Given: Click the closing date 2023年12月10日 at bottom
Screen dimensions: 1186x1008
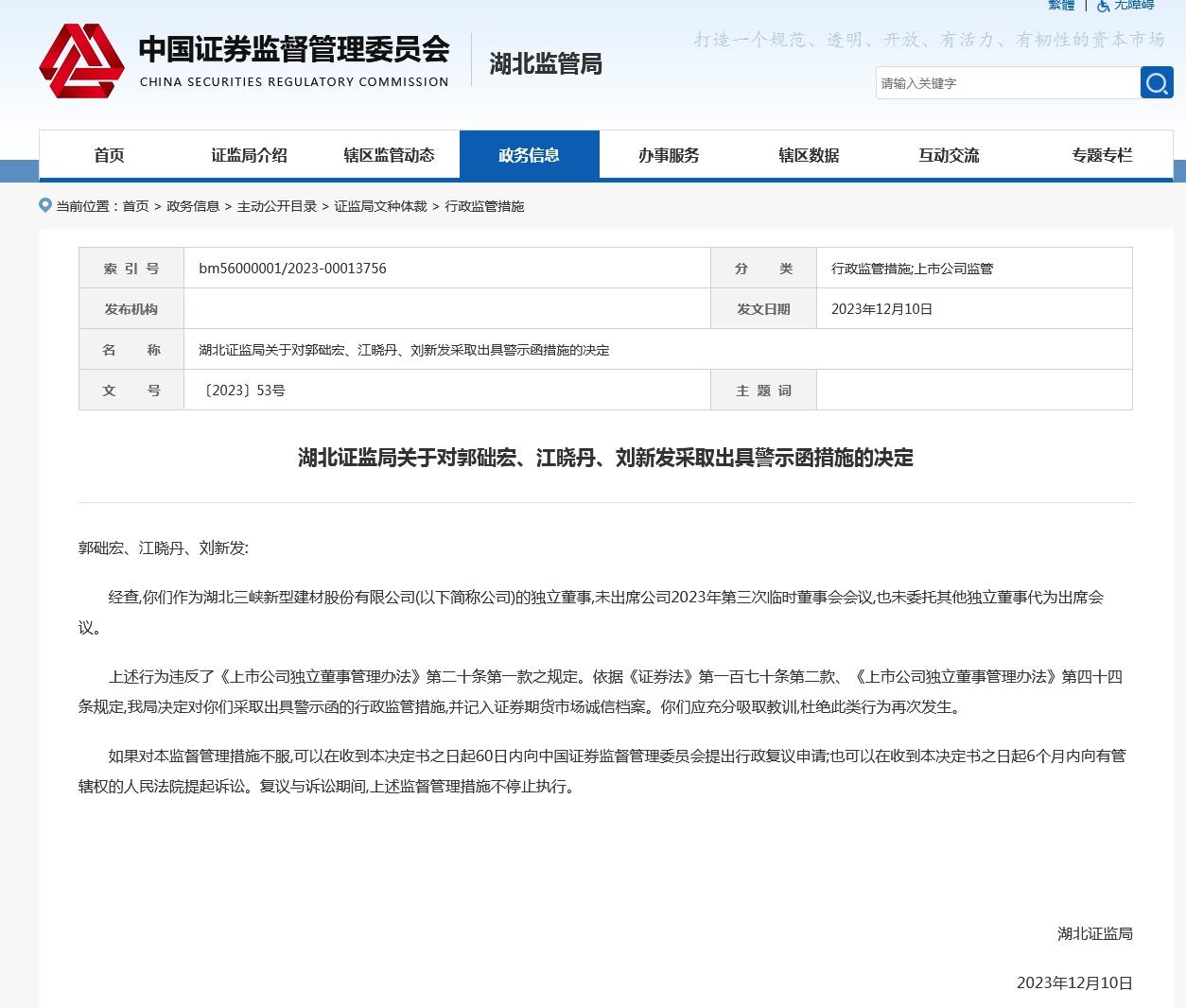Looking at the screenshot, I should tap(1074, 983).
